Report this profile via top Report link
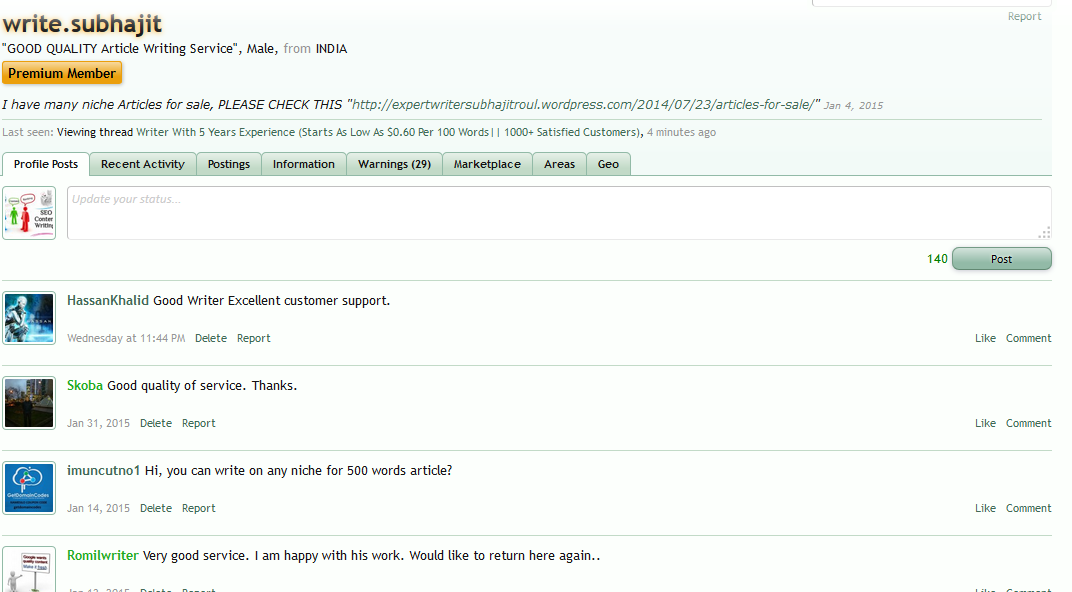Viewport: 1072px width, 592px height. (1024, 16)
